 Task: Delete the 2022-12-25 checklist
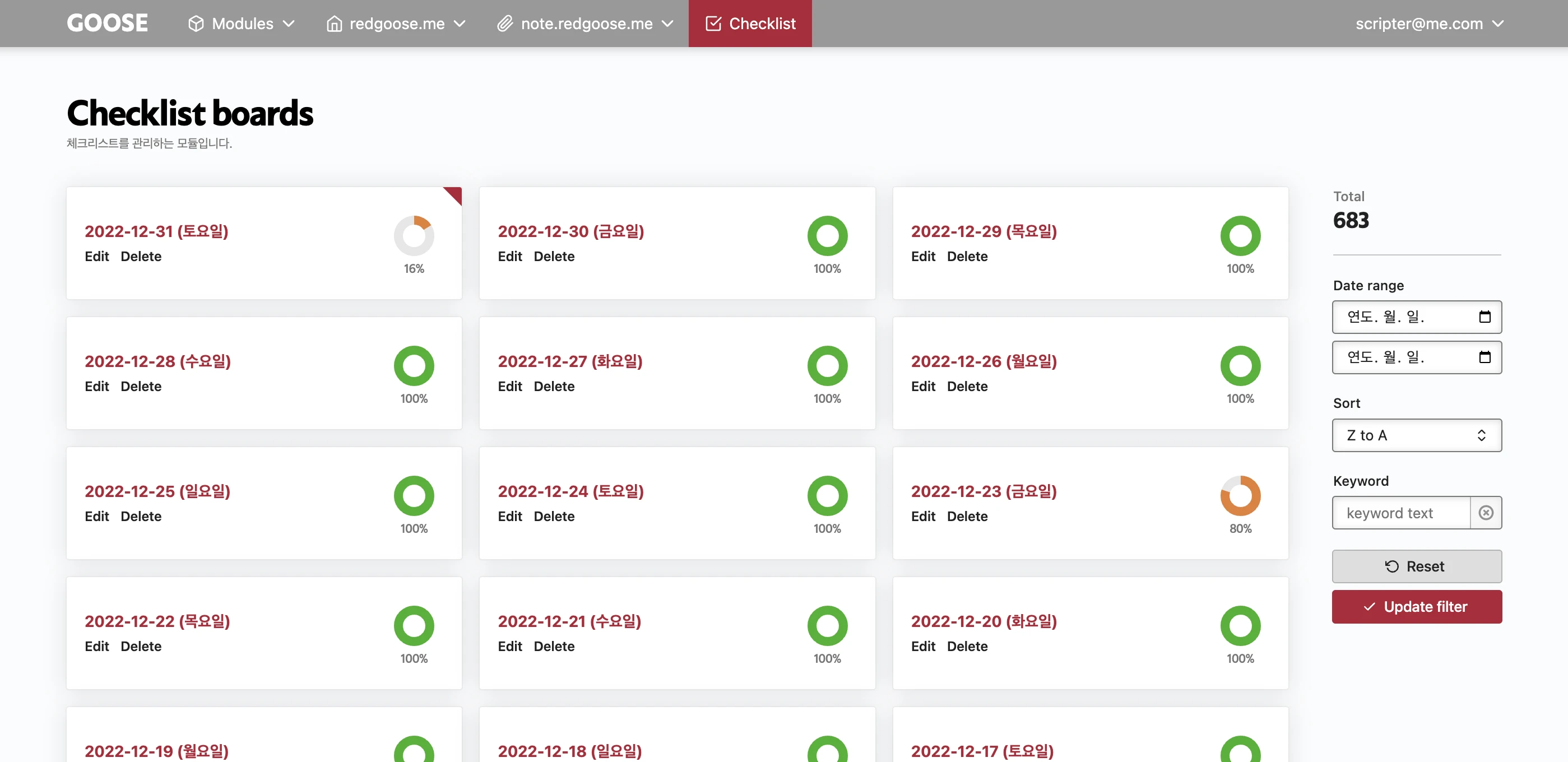point(141,516)
